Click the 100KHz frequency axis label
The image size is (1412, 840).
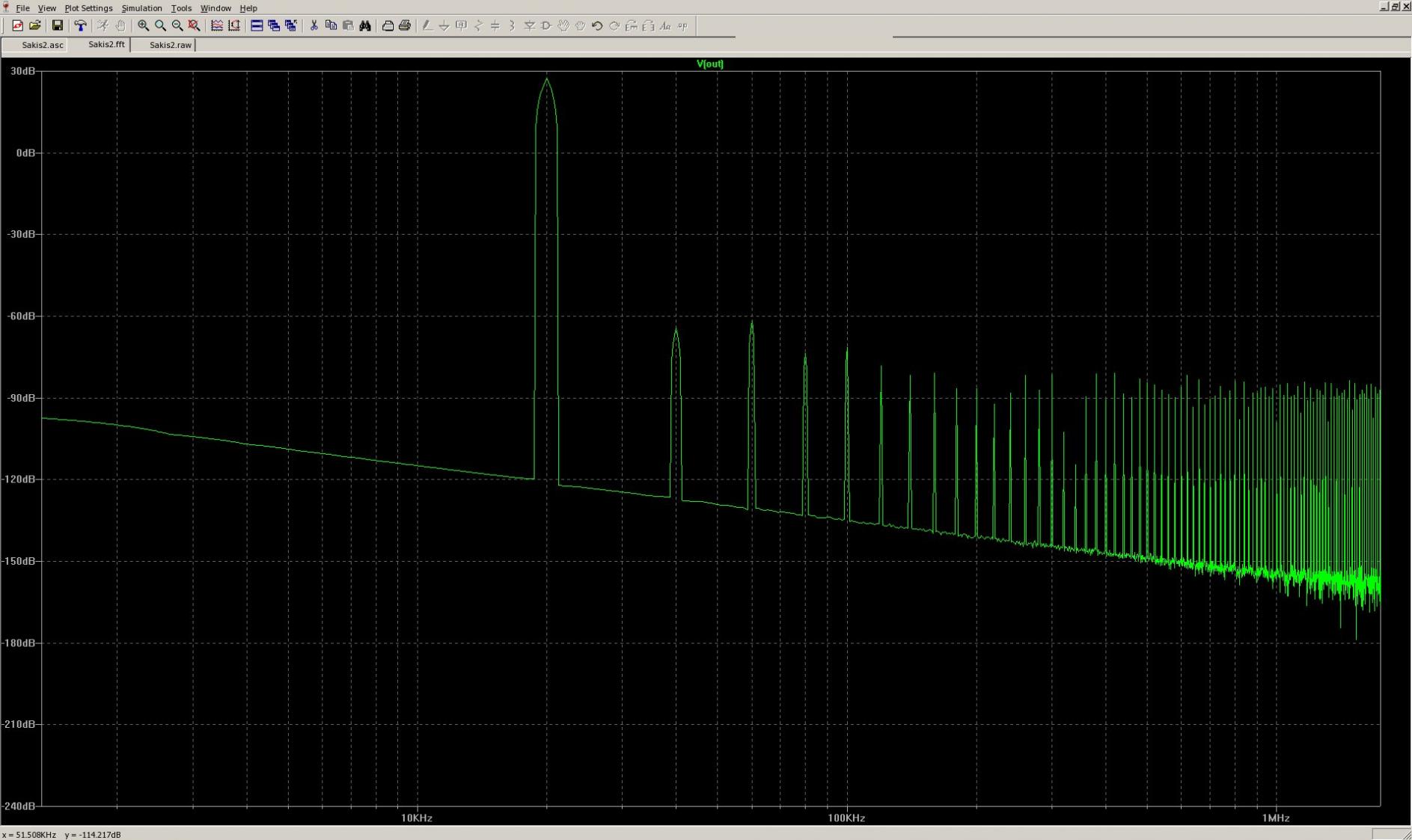click(x=846, y=818)
